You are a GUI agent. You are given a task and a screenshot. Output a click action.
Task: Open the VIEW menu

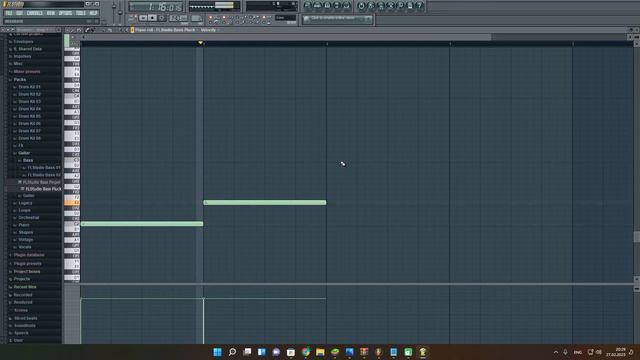pos(51,13)
